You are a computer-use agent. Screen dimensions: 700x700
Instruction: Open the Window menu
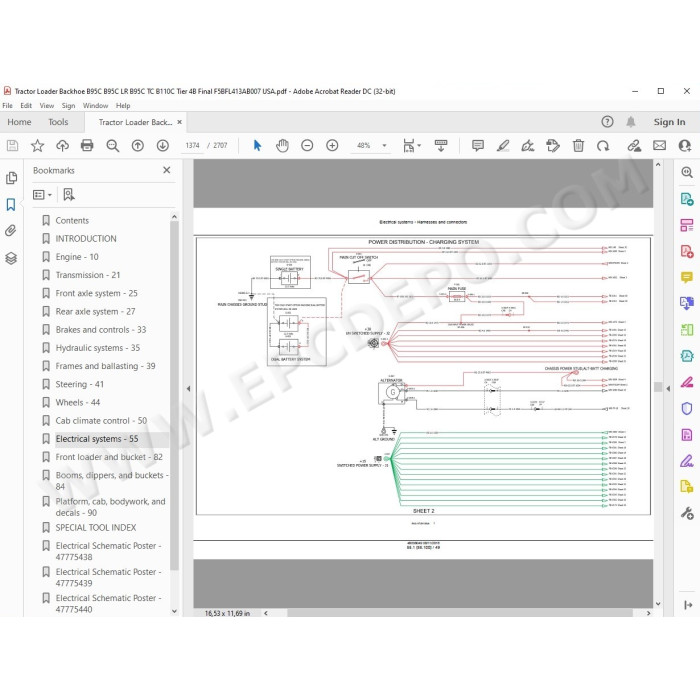pos(96,106)
